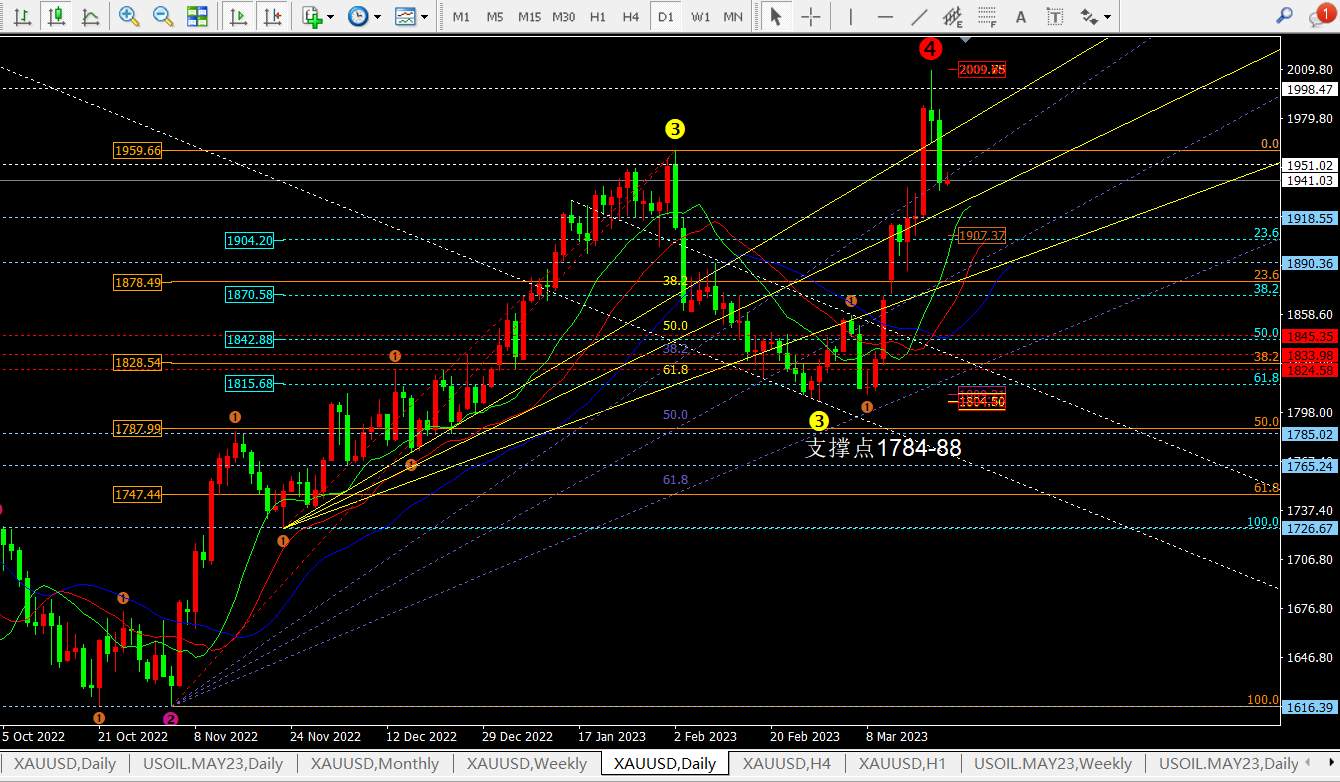This screenshot has width=1340, height=782.
Task: Expand the periodicity dropdown arrow
Action: point(377,16)
